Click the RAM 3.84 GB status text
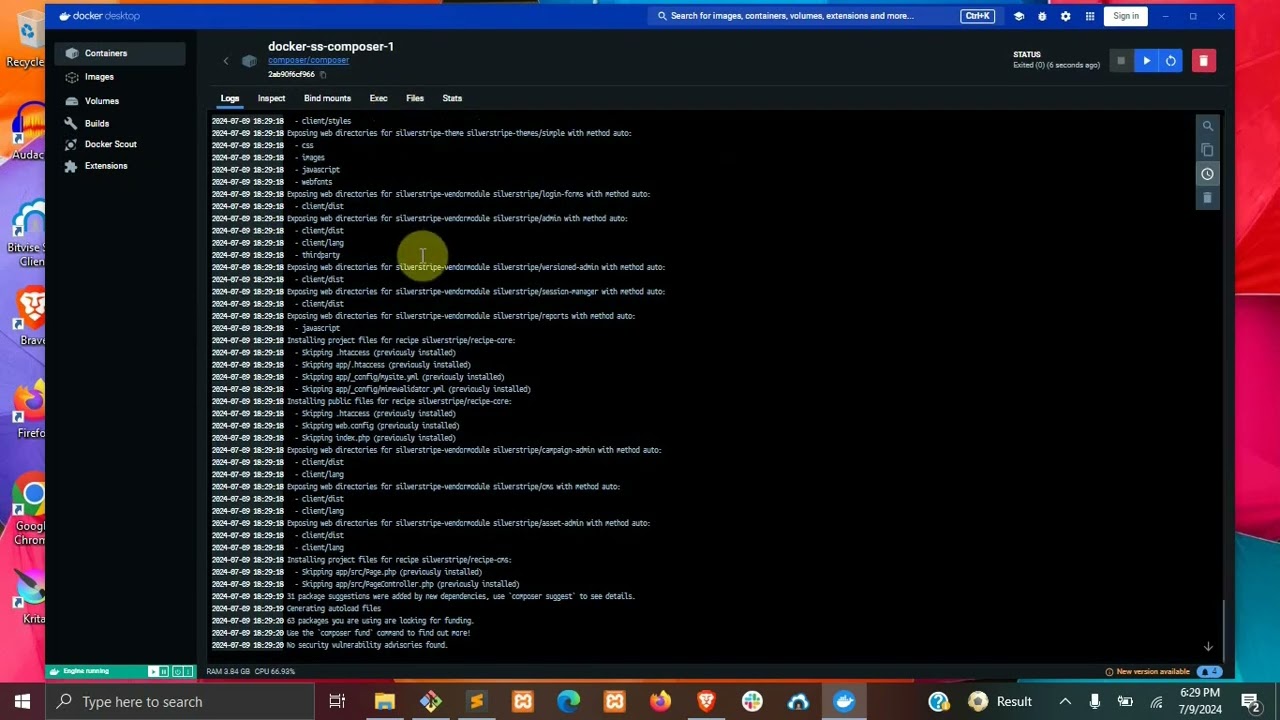 click(x=229, y=671)
